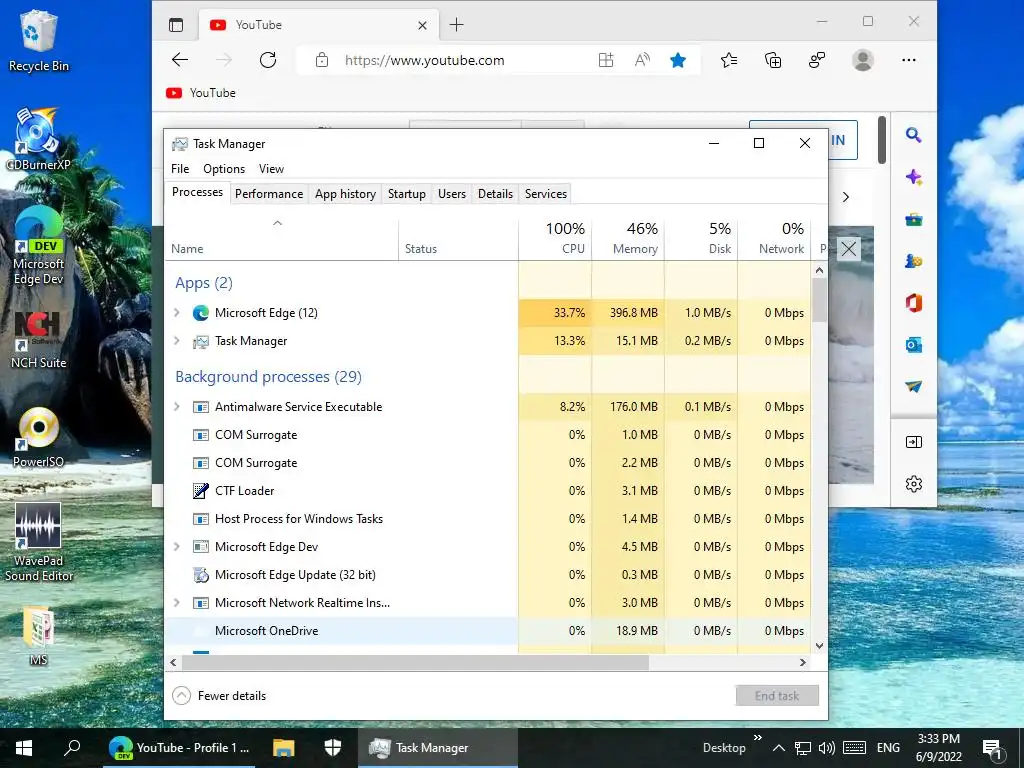
Task: Reload the YouTube page
Action: point(268,60)
